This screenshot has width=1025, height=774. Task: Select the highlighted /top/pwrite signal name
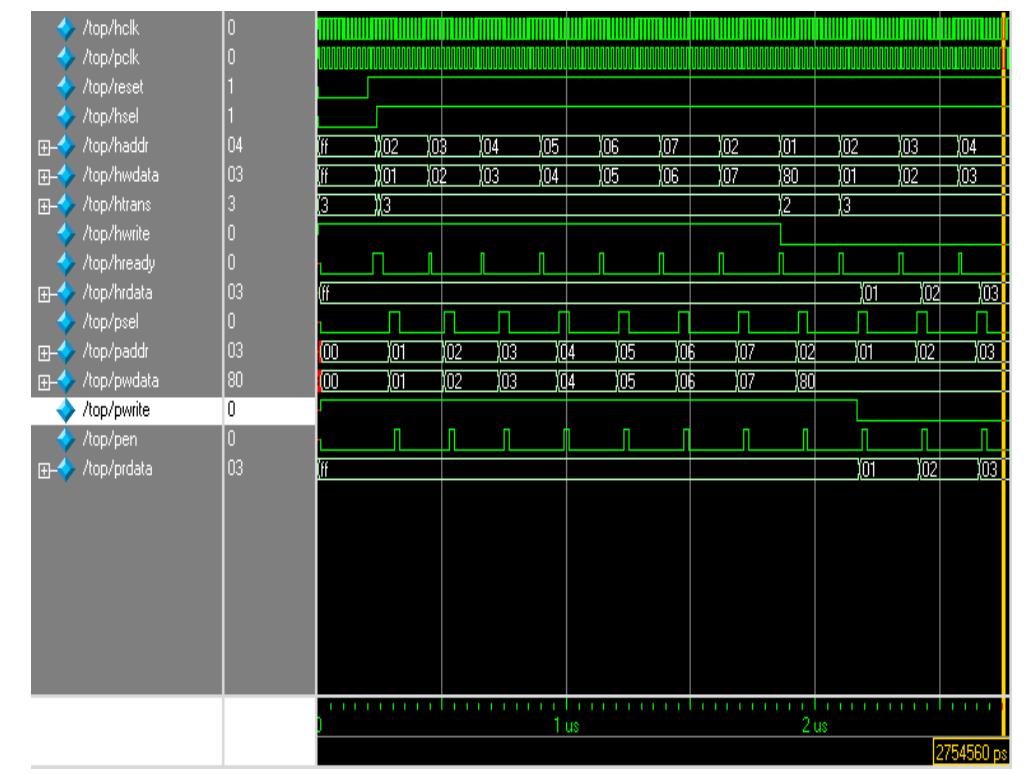tap(116, 411)
